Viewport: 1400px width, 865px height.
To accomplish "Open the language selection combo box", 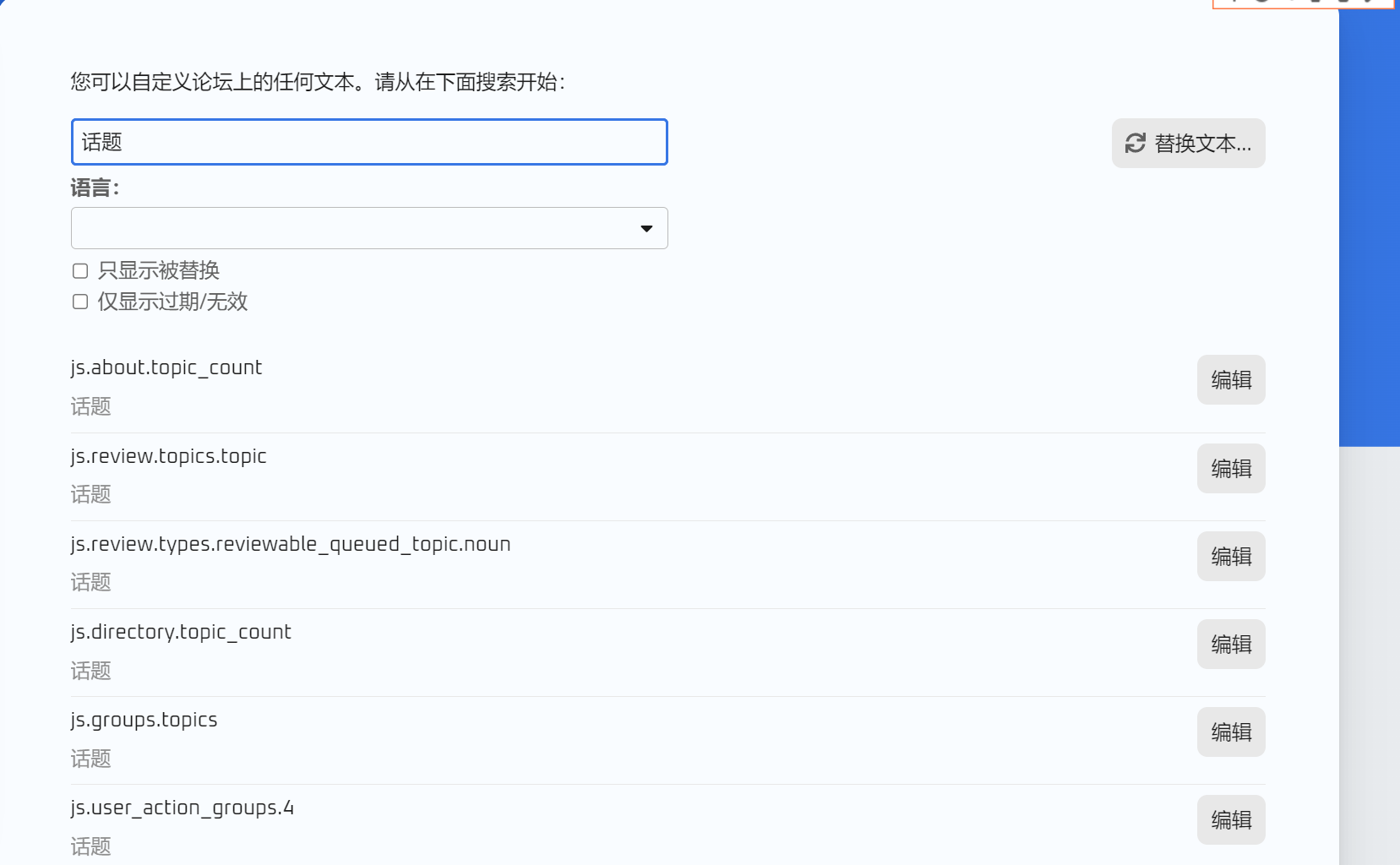I will [x=369, y=228].
